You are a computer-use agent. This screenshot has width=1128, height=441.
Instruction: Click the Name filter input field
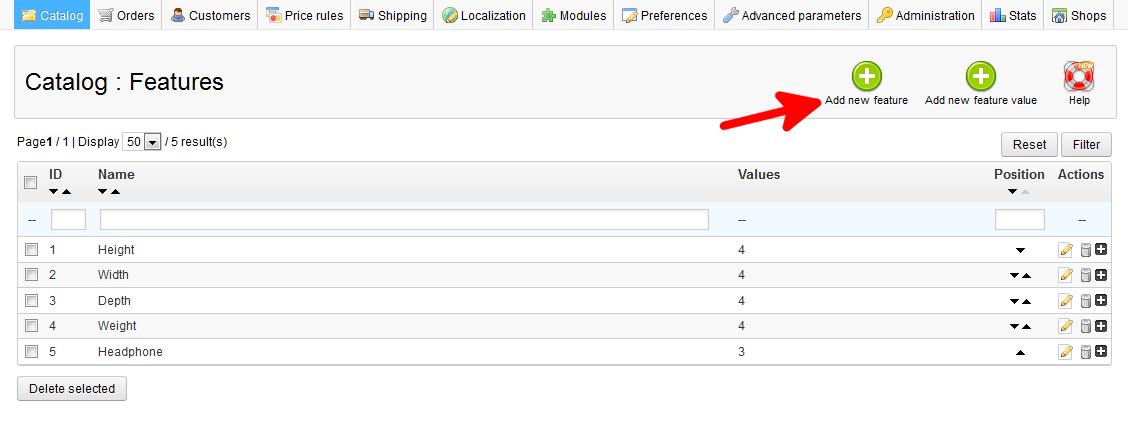click(x=404, y=219)
